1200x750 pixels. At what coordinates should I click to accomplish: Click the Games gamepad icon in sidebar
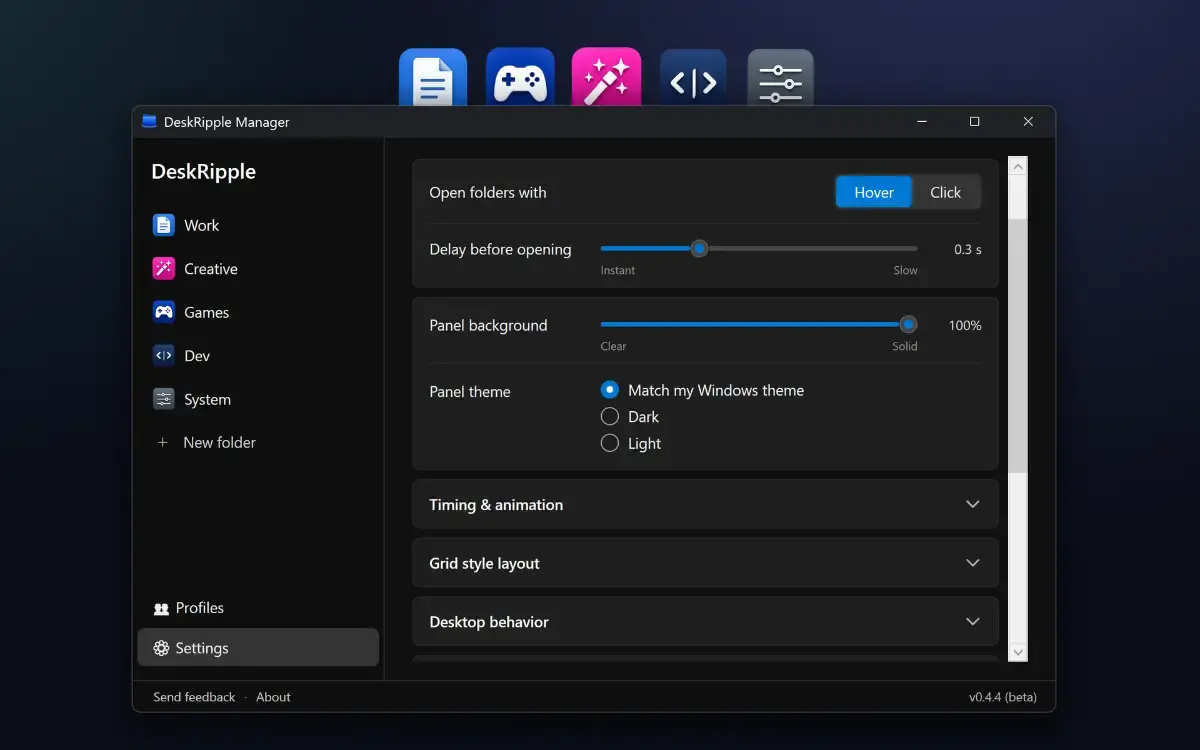coord(163,312)
